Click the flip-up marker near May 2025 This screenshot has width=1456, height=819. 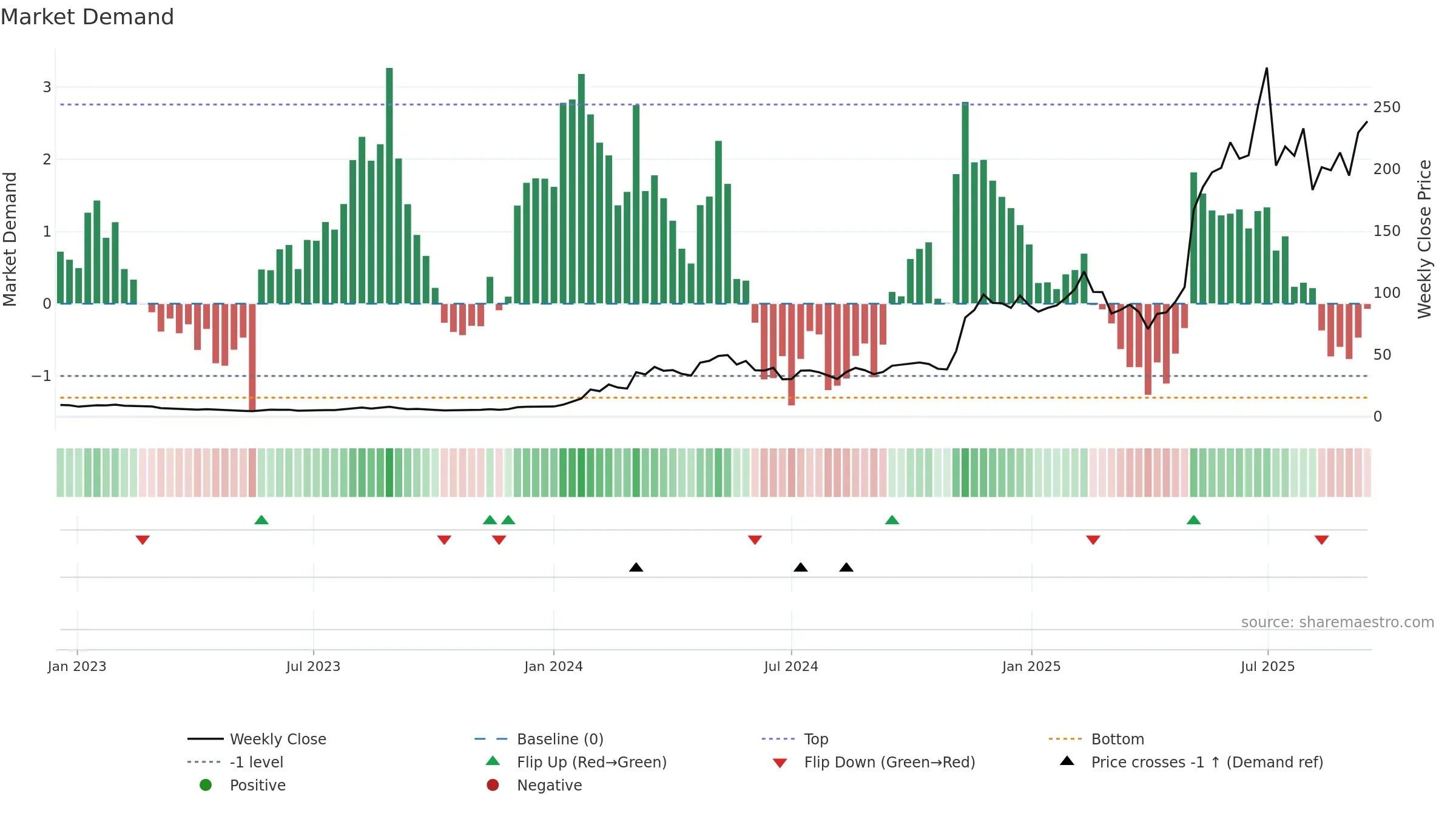1193,520
